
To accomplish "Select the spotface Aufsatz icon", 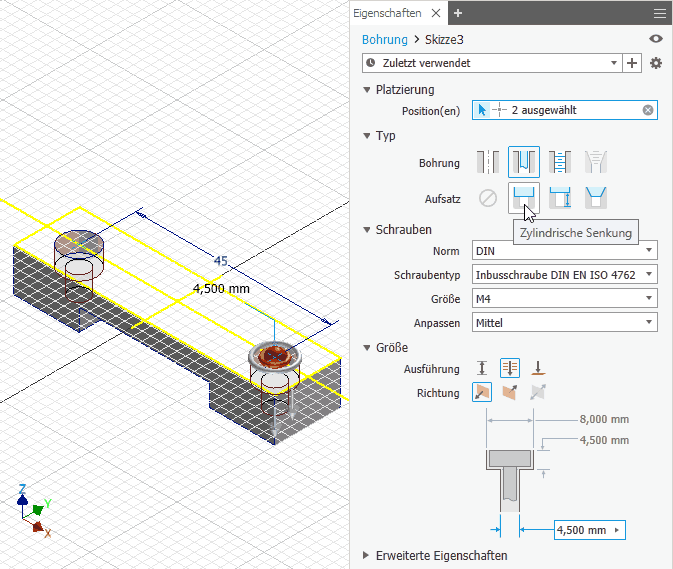I will [x=560, y=197].
